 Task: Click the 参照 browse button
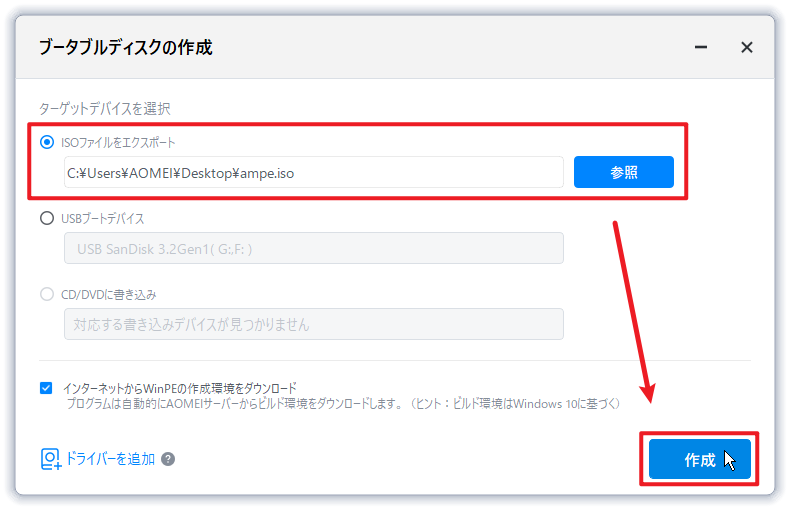pos(624,172)
